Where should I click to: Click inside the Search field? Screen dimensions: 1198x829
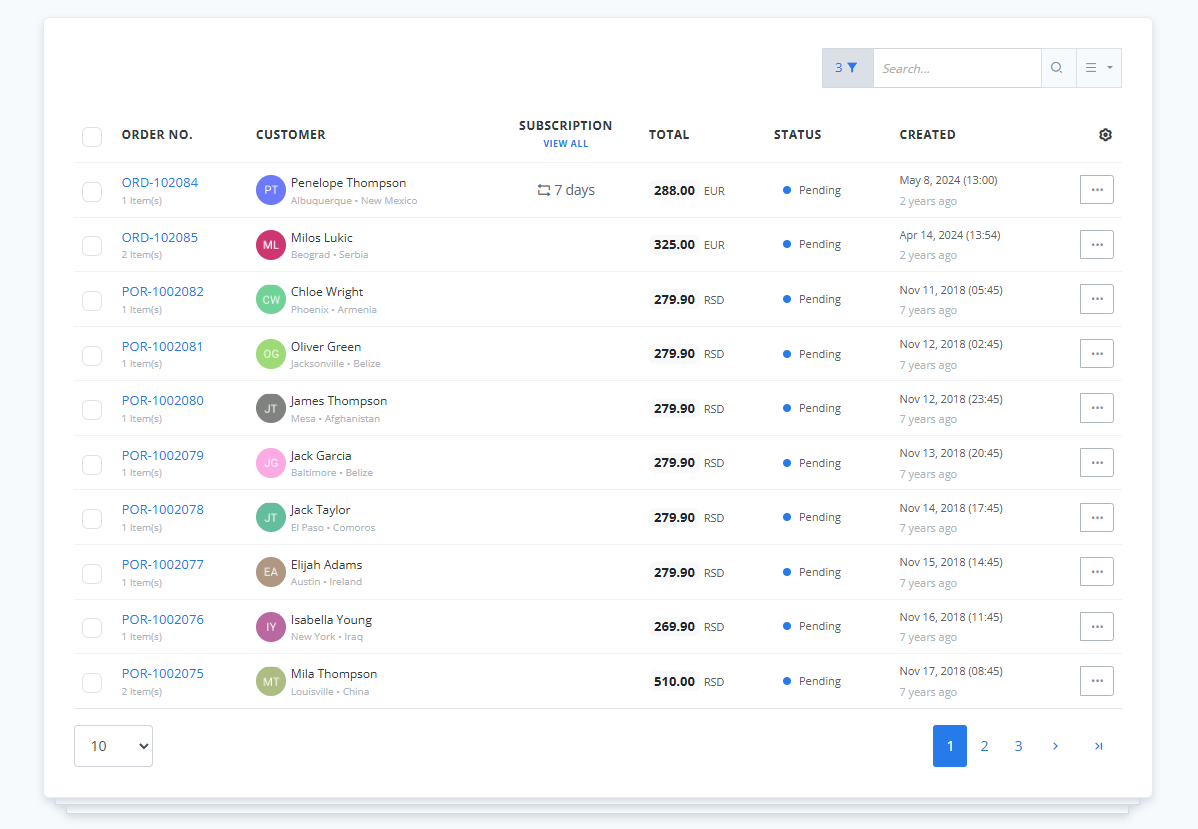click(x=955, y=67)
